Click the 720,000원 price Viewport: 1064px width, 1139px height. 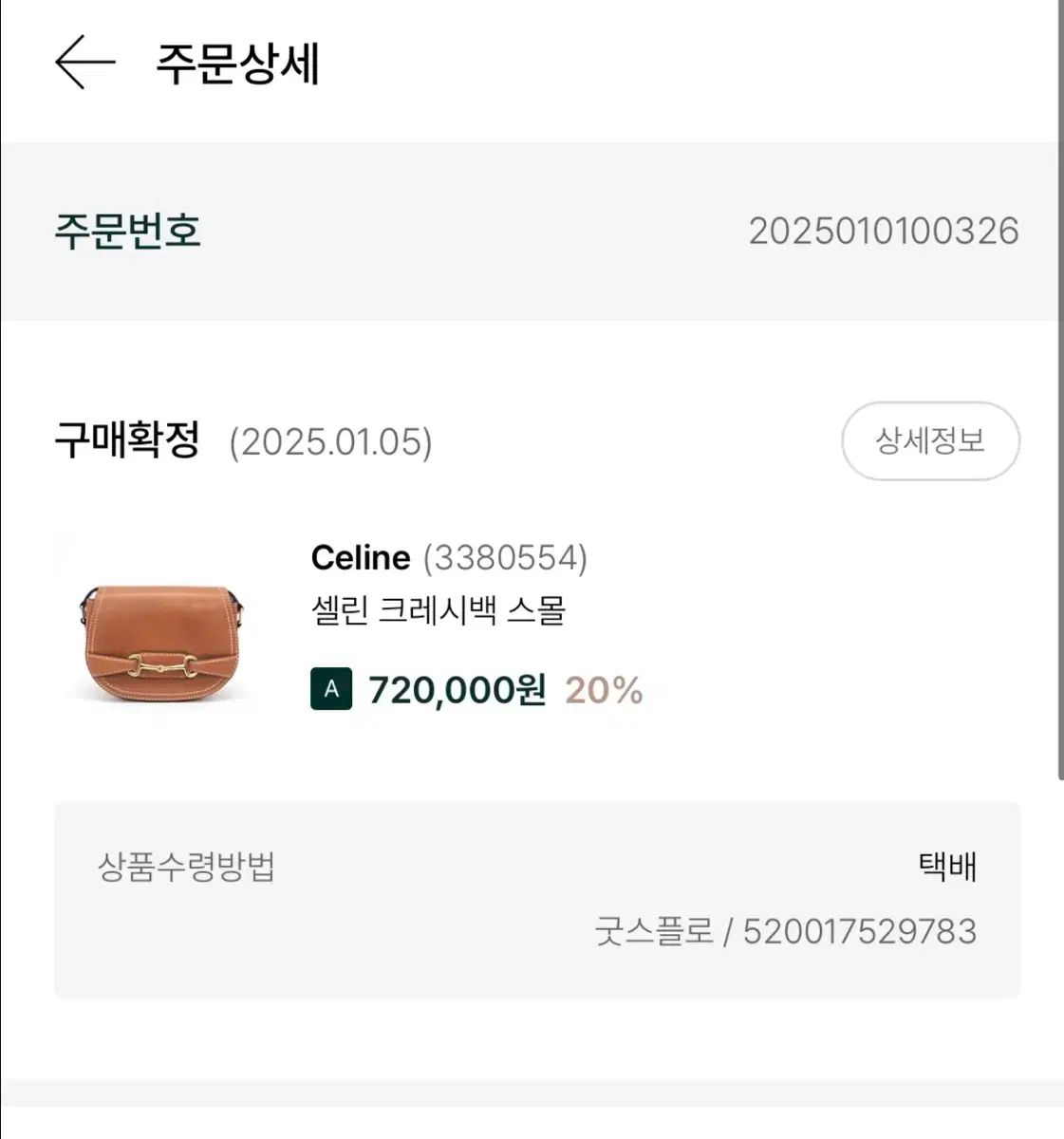click(x=457, y=690)
